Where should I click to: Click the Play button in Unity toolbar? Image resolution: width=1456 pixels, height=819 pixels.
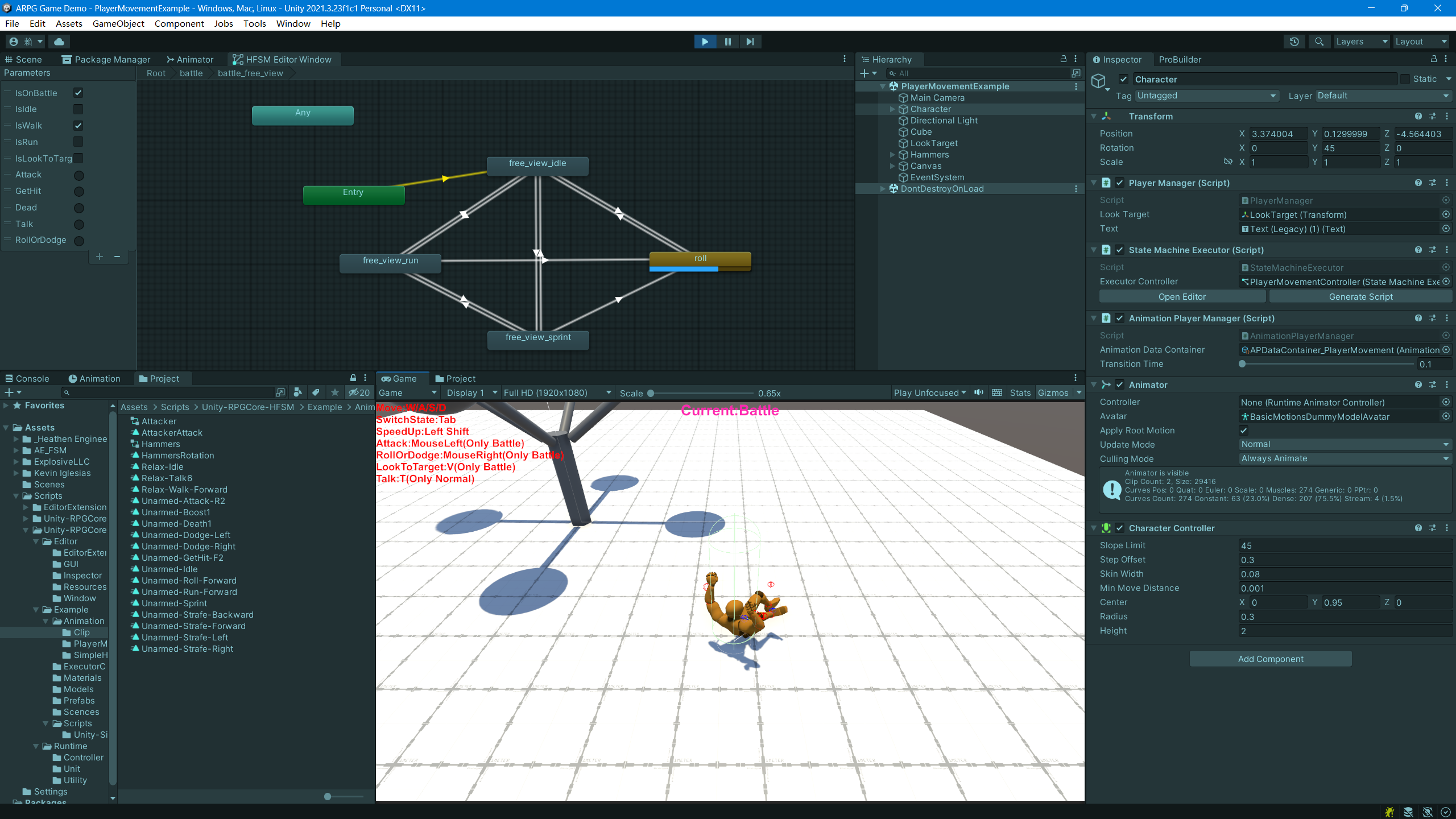coord(705,41)
